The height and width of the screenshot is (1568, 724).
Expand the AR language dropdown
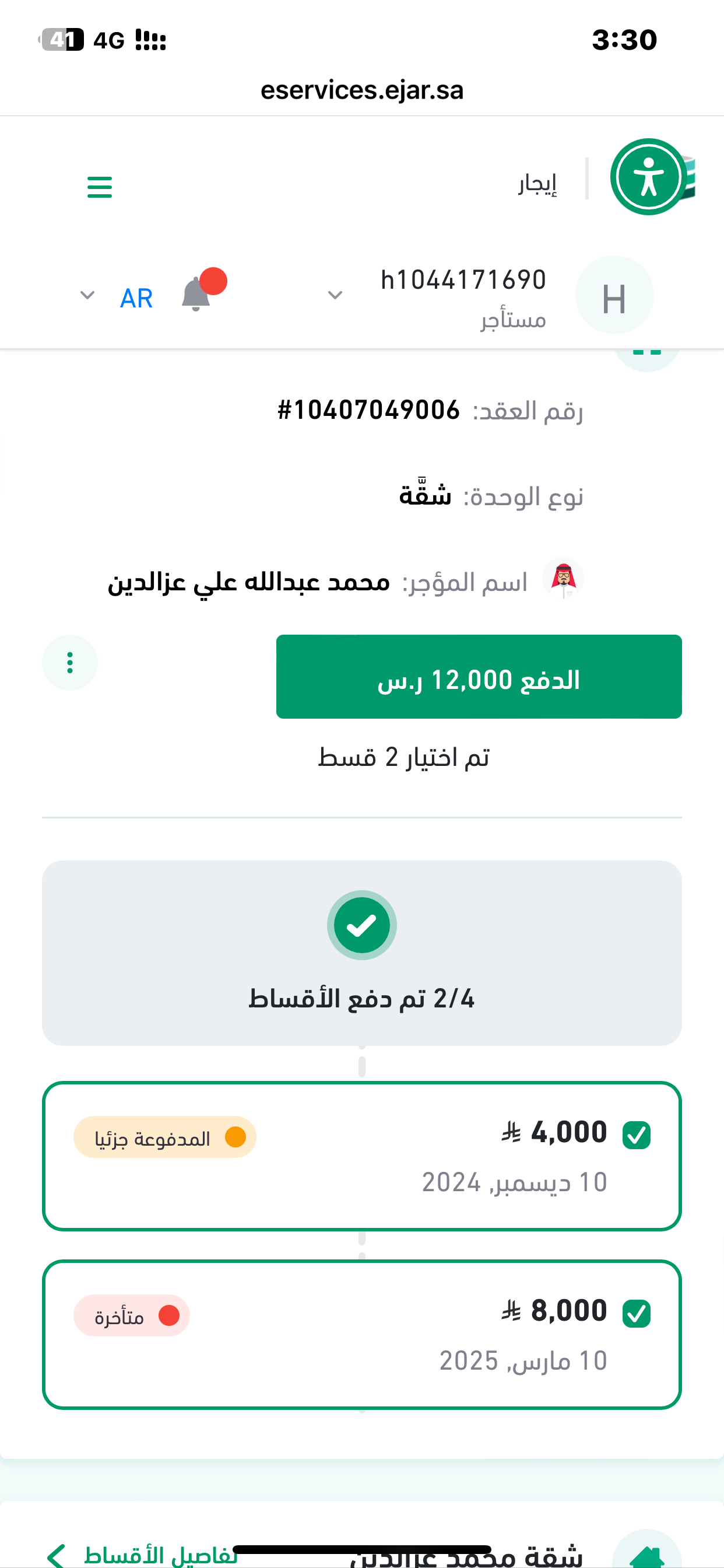[87, 296]
